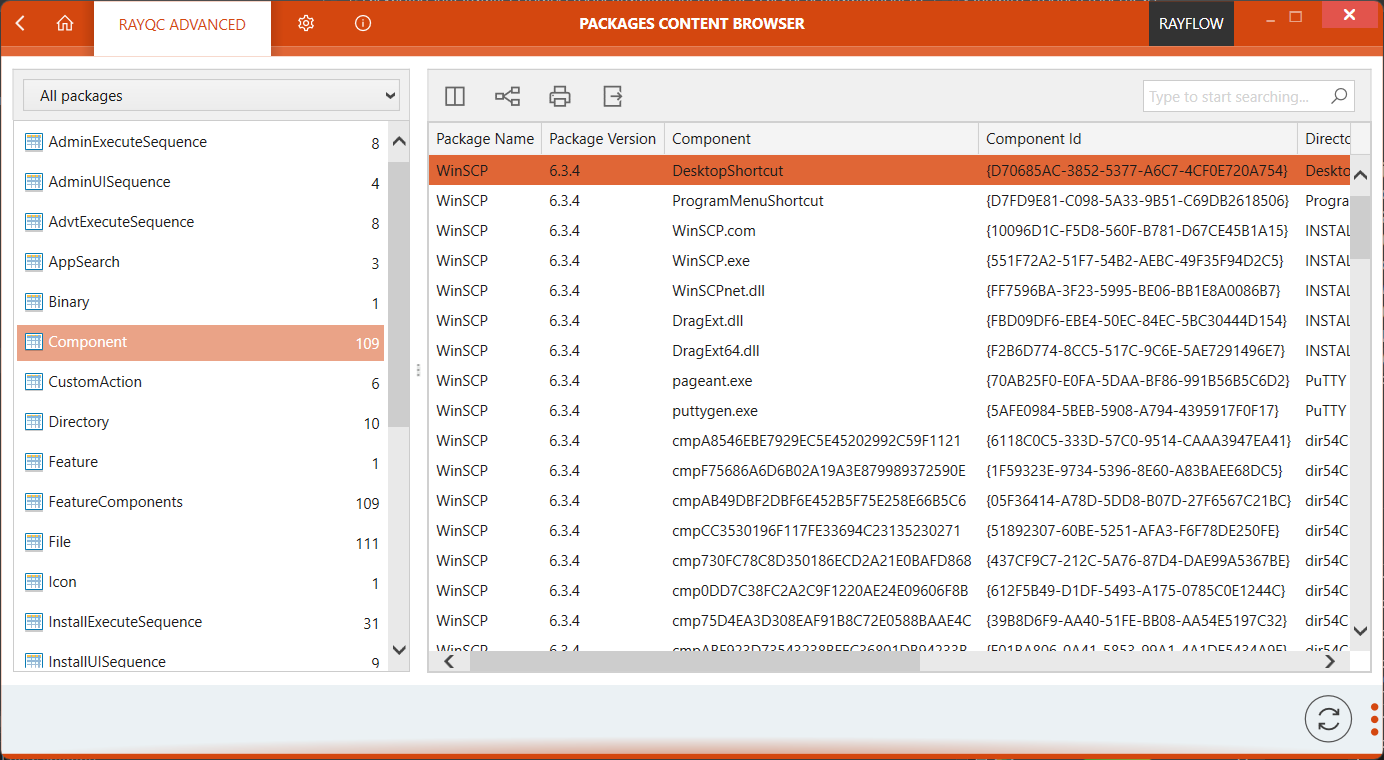This screenshot has width=1384, height=760.
Task: Click Component Id {10096D1C-F5D8-560F-B781-D67CE45B1A15}
Action: 1137,231
